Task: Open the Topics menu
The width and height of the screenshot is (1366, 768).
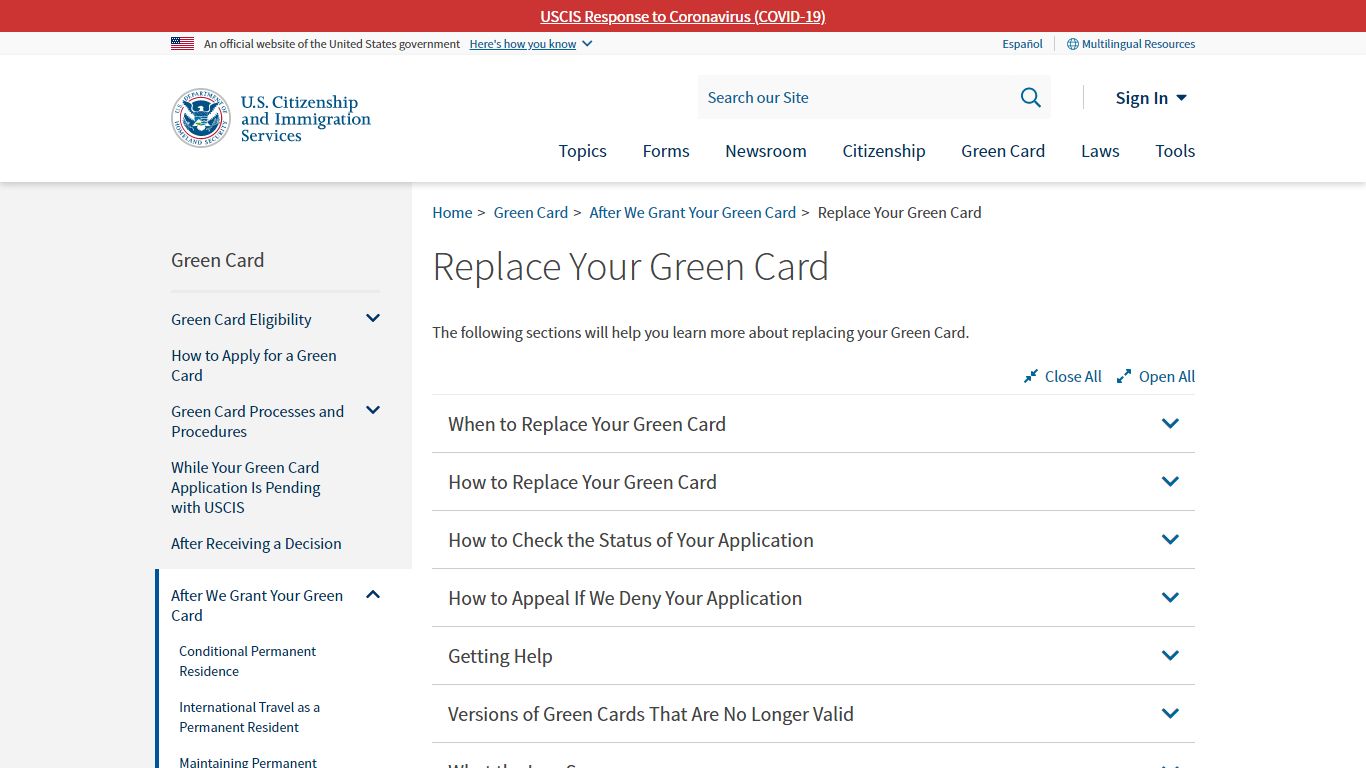Action: (x=582, y=151)
